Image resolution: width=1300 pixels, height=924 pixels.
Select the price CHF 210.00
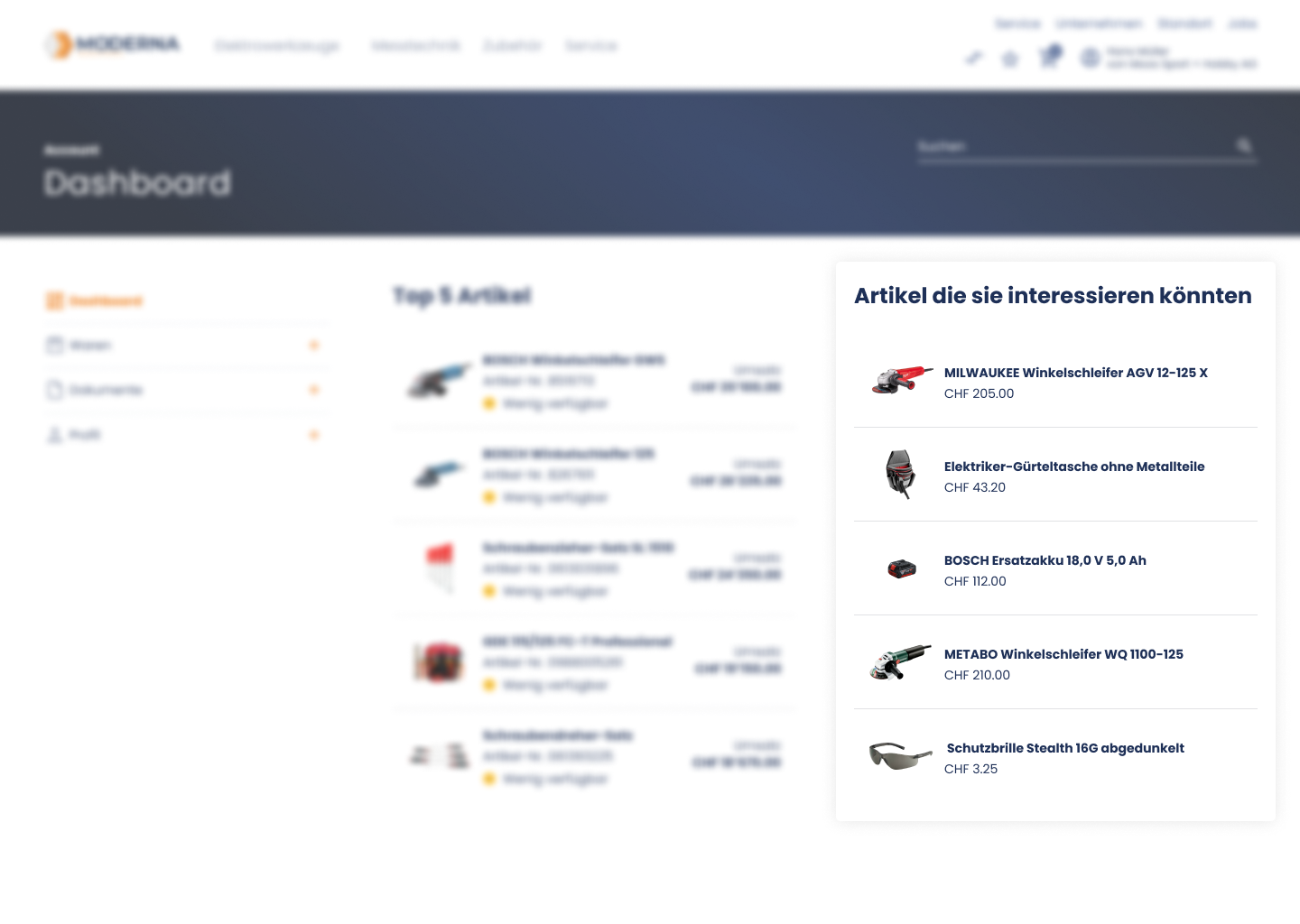click(x=977, y=675)
